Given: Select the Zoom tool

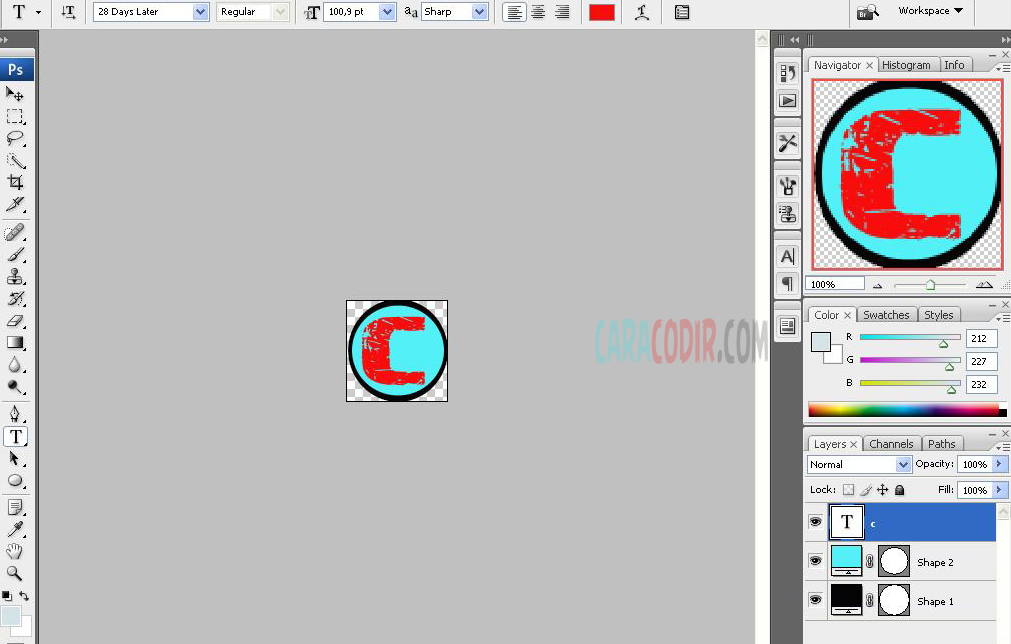Looking at the screenshot, I should pos(14,573).
